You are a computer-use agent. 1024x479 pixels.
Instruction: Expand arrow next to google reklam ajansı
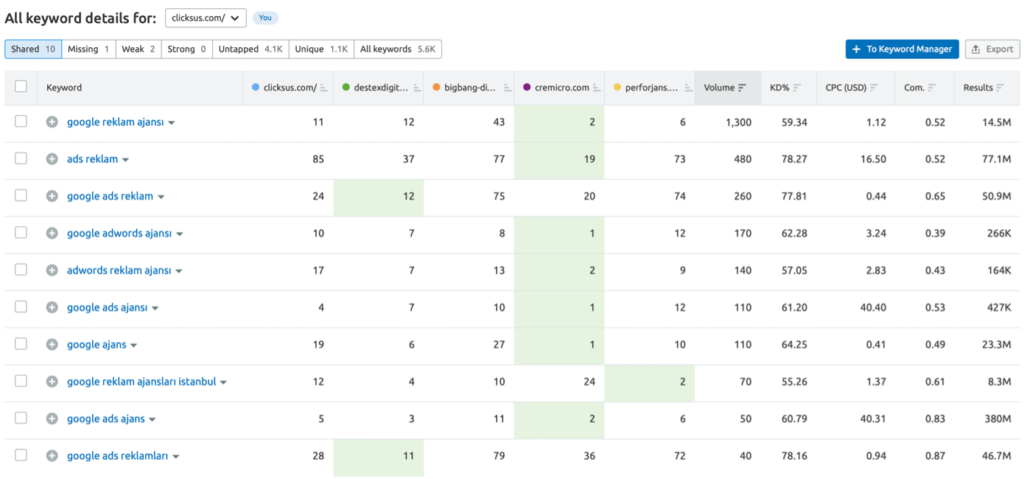click(172, 123)
